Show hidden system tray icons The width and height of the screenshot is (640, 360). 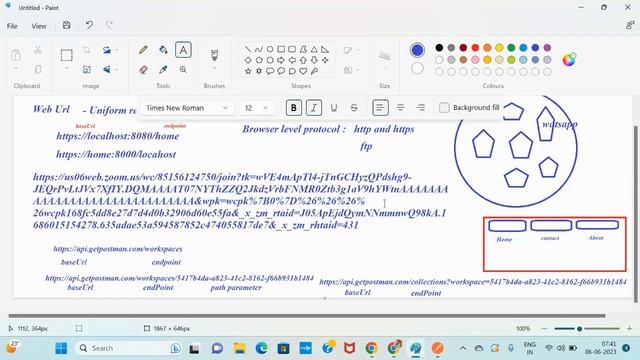click(463, 348)
